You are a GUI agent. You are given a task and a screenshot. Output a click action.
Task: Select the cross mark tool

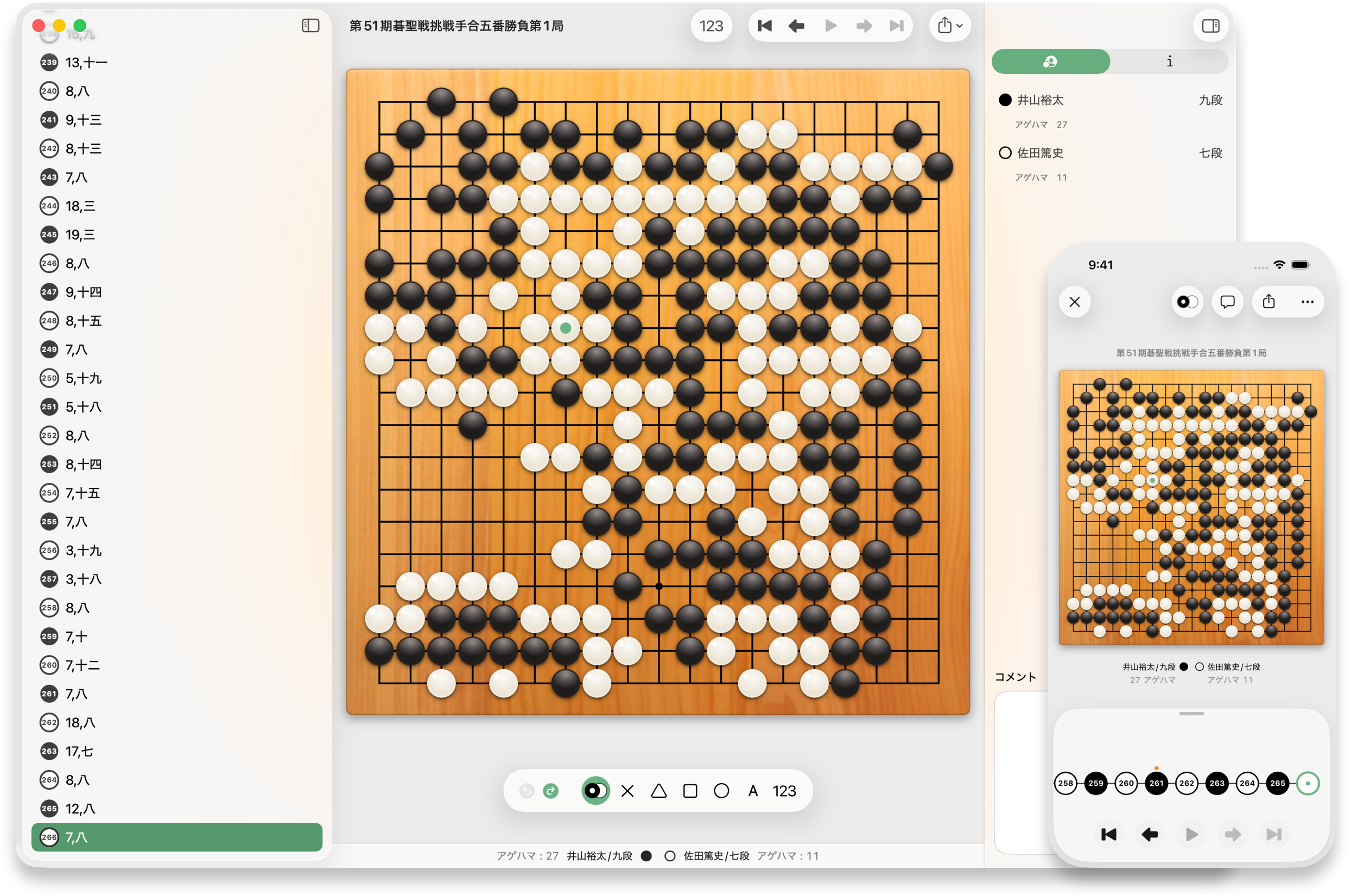[627, 791]
